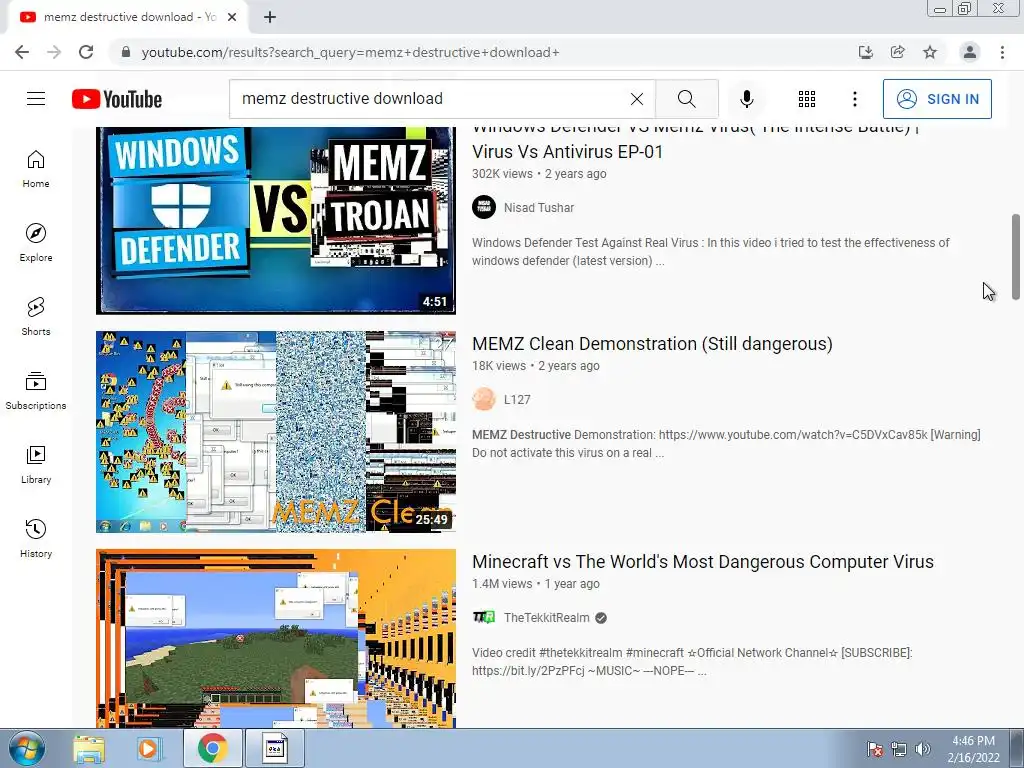Click the install app icon in address bar

click(865, 52)
